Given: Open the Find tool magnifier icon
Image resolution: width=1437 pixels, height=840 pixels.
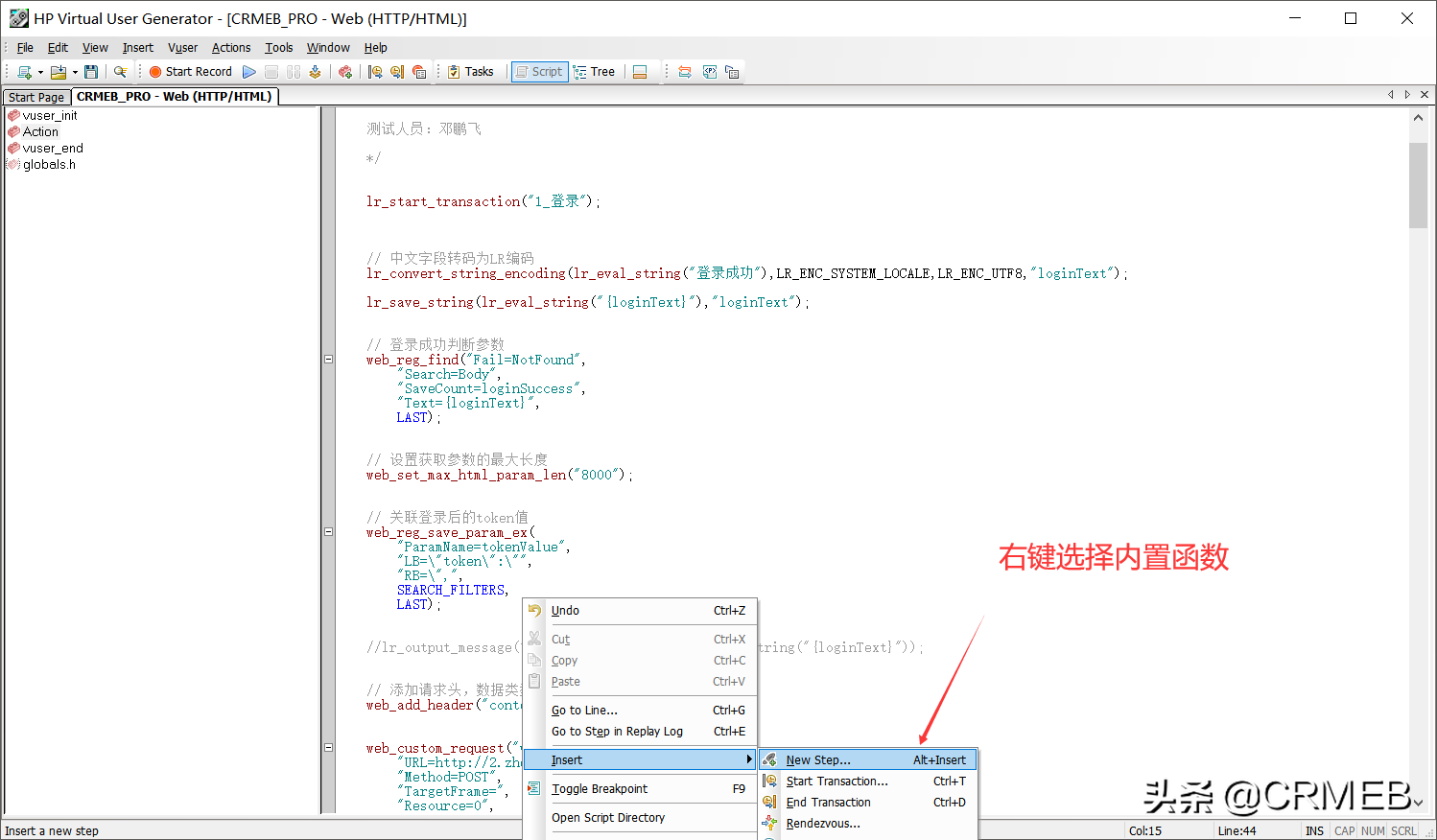Looking at the screenshot, I should click(x=120, y=71).
